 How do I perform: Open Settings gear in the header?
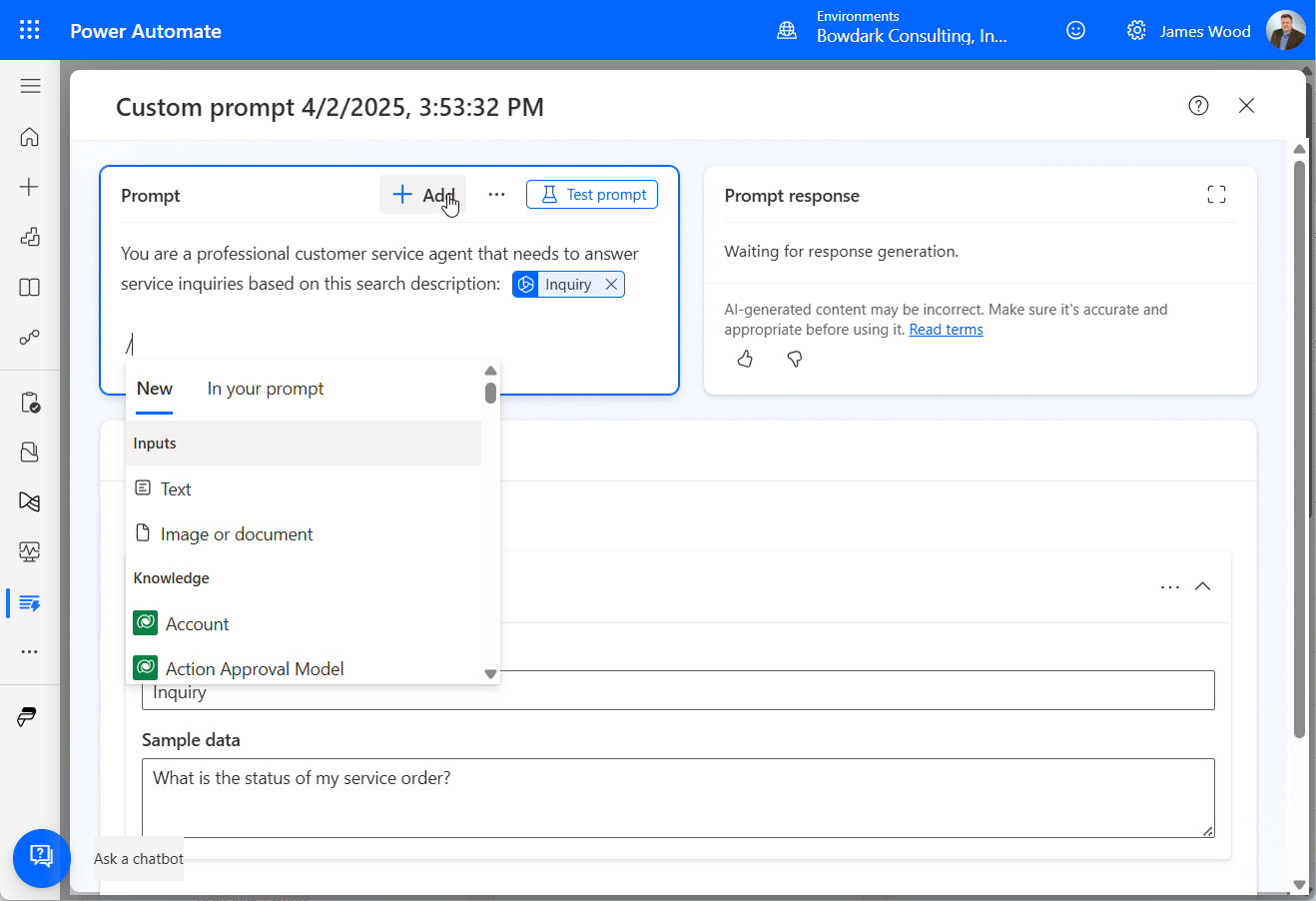point(1136,31)
